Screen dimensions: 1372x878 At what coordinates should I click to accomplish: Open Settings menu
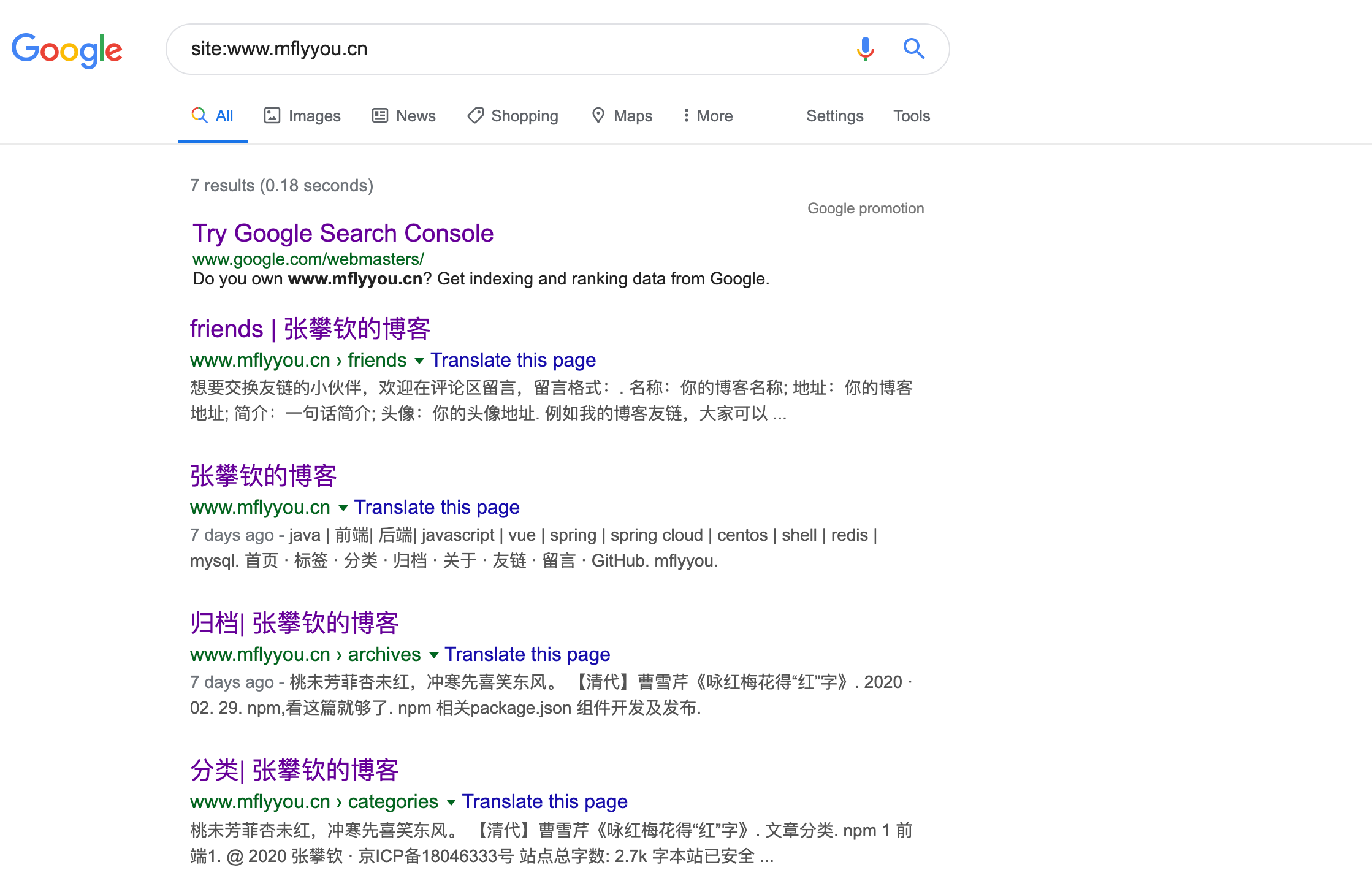pos(834,116)
